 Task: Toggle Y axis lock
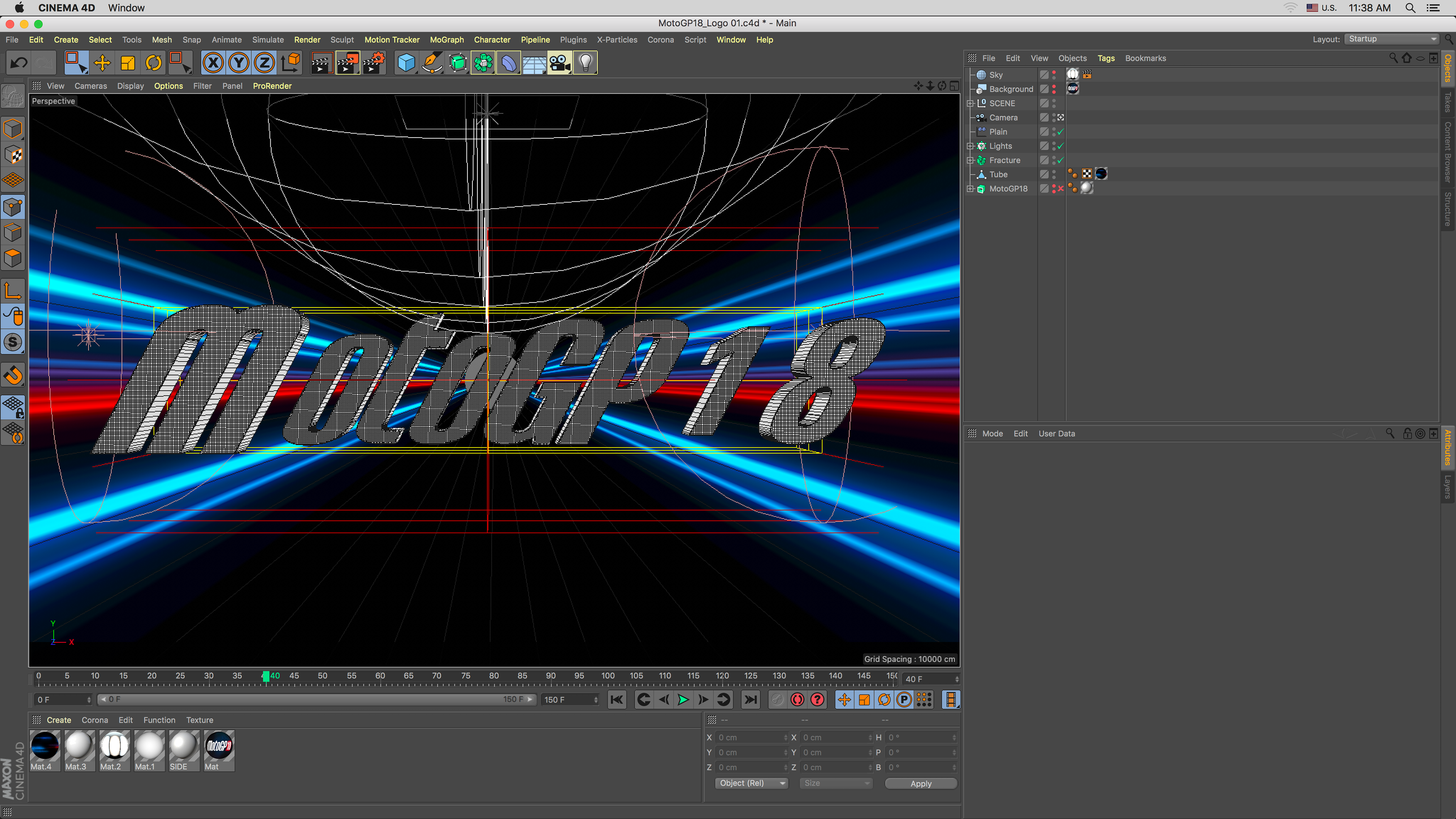[239, 63]
